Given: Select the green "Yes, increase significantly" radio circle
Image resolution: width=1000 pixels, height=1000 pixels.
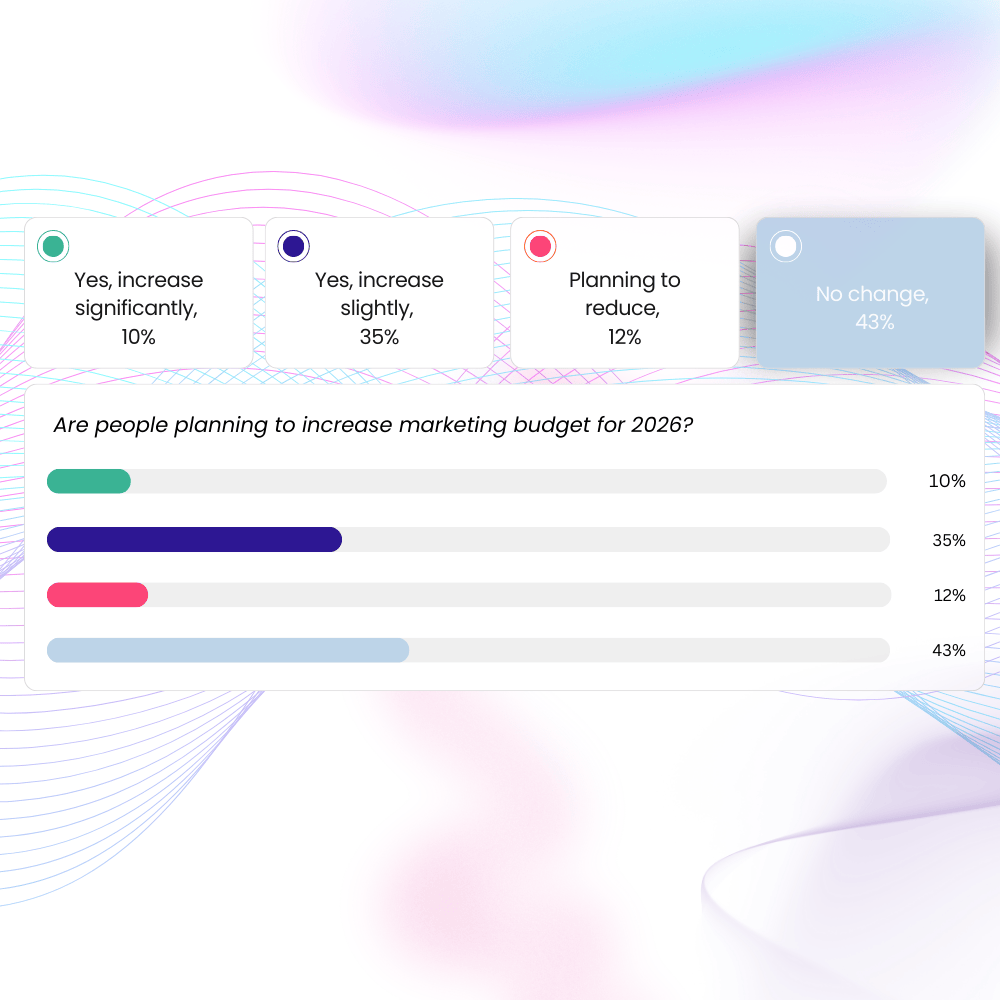Looking at the screenshot, I should (53, 246).
